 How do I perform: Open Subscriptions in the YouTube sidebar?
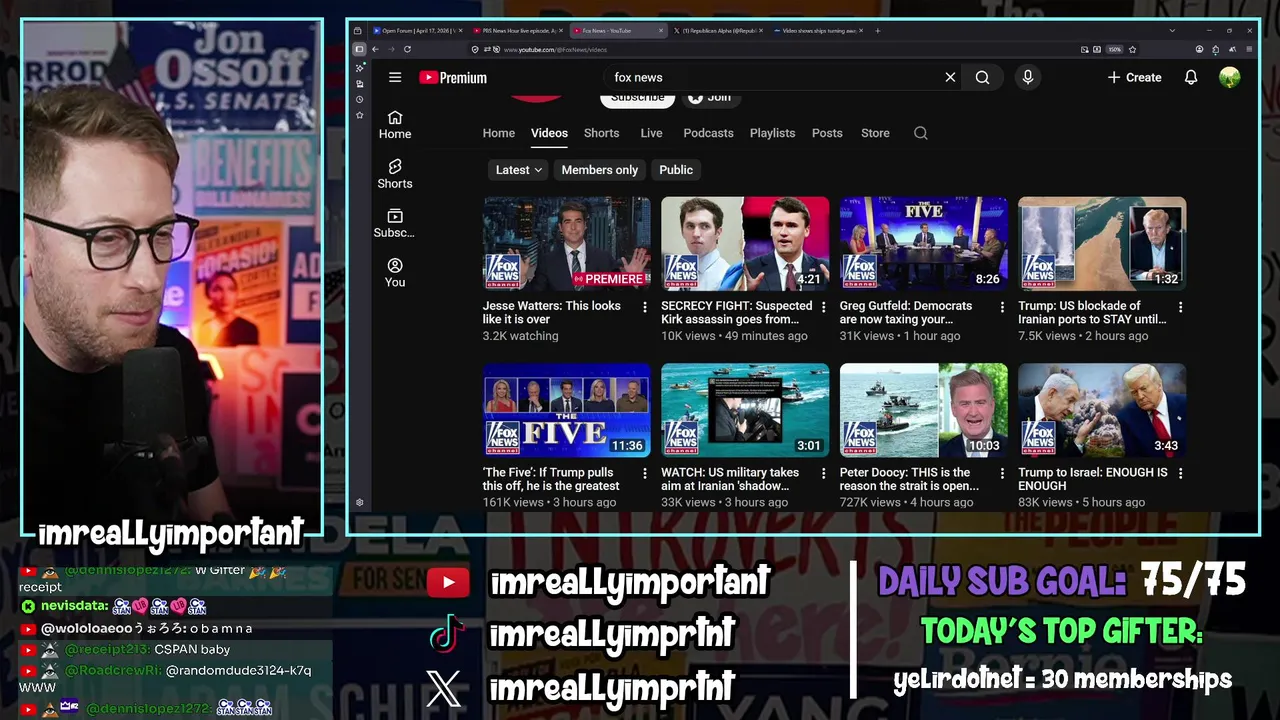point(395,224)
